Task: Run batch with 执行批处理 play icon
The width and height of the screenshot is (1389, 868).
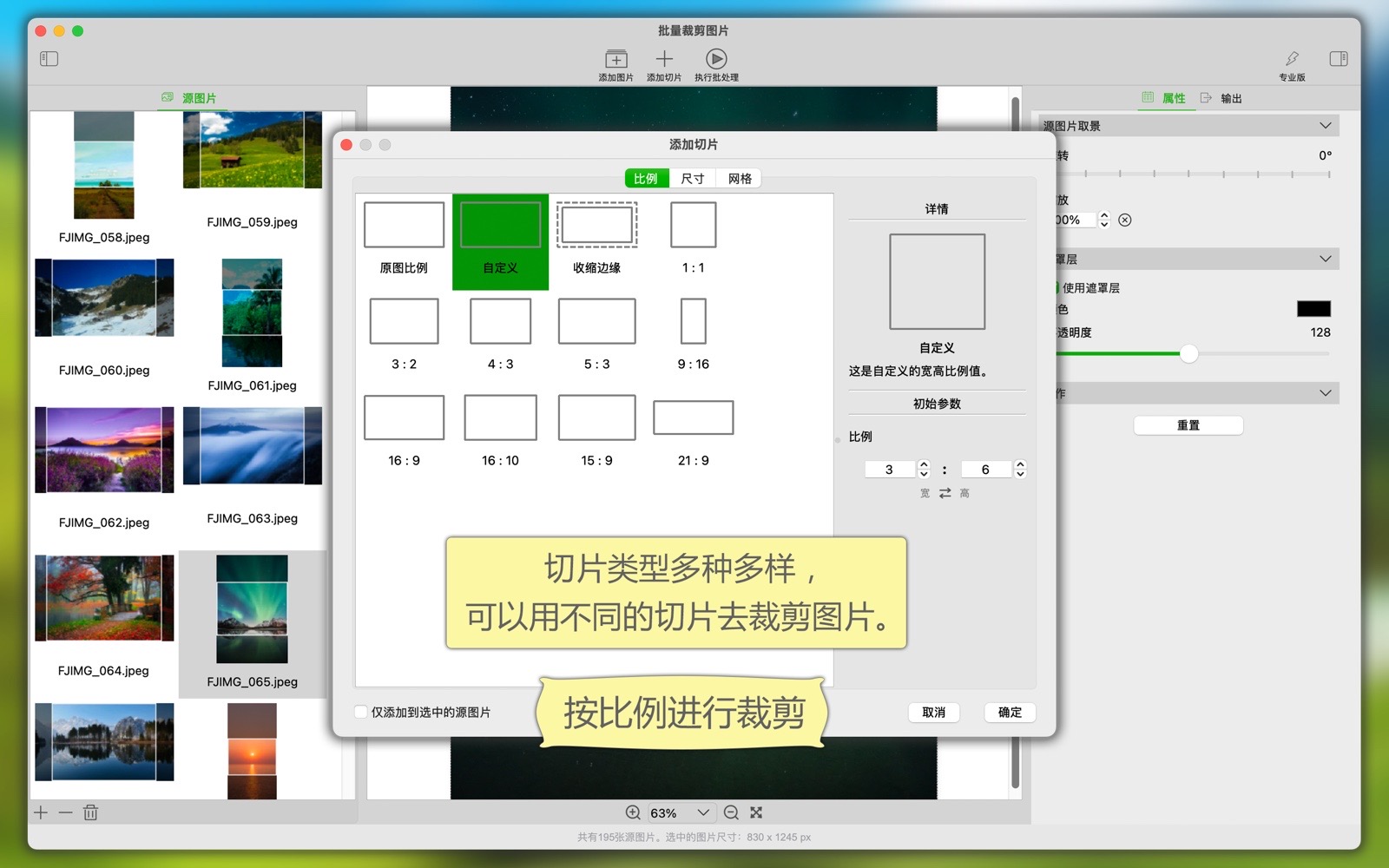Action: click(x=716, y=59)
